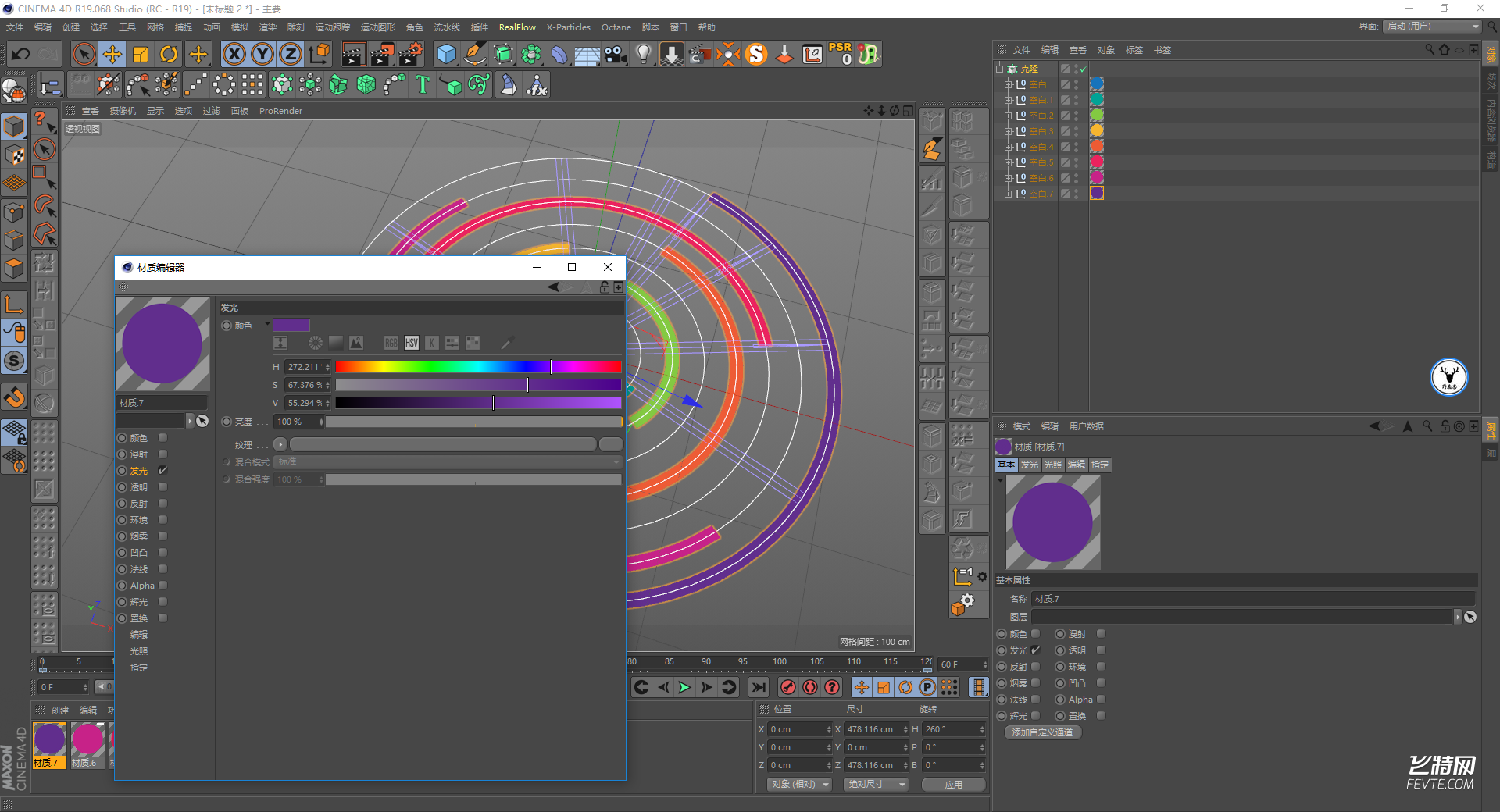Open the X-Particles menu
Image resolution: width=1500 pixels, height=812 pixels.
(568, 27)
